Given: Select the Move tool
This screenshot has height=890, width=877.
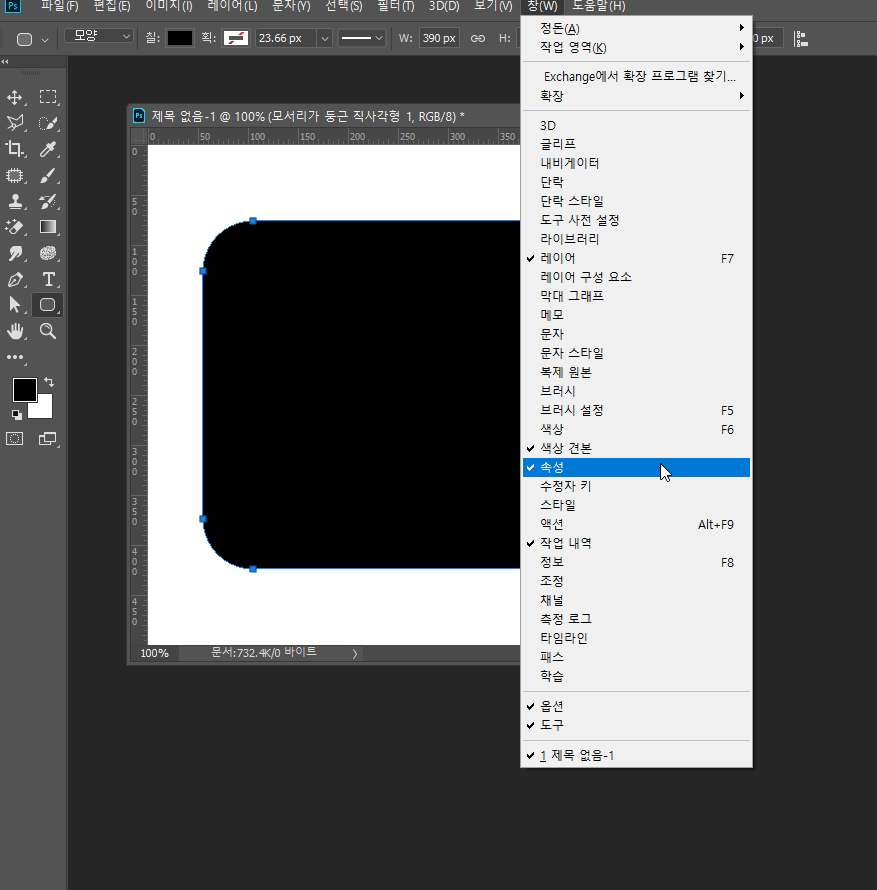Looking at the screenshot, I should click(x=14, y=97).
